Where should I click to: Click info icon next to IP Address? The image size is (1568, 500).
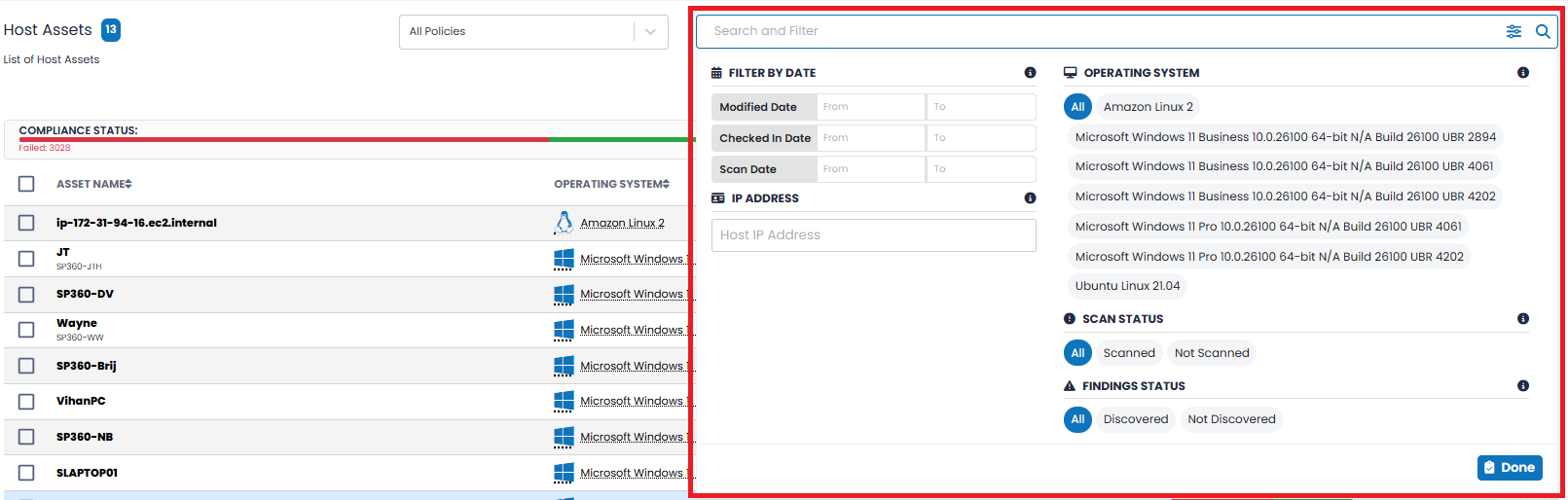tap(1030, 198)
